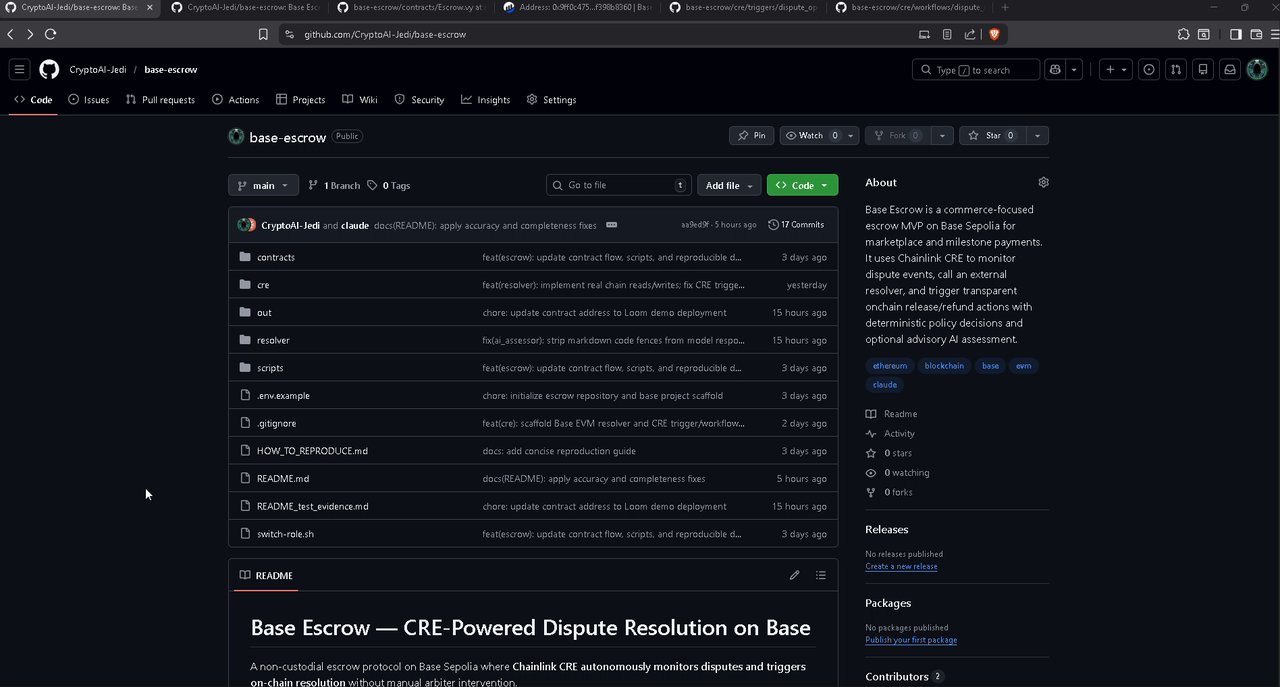
Task: Open the Watch notifications dropdown arrow
Action: 851,135
